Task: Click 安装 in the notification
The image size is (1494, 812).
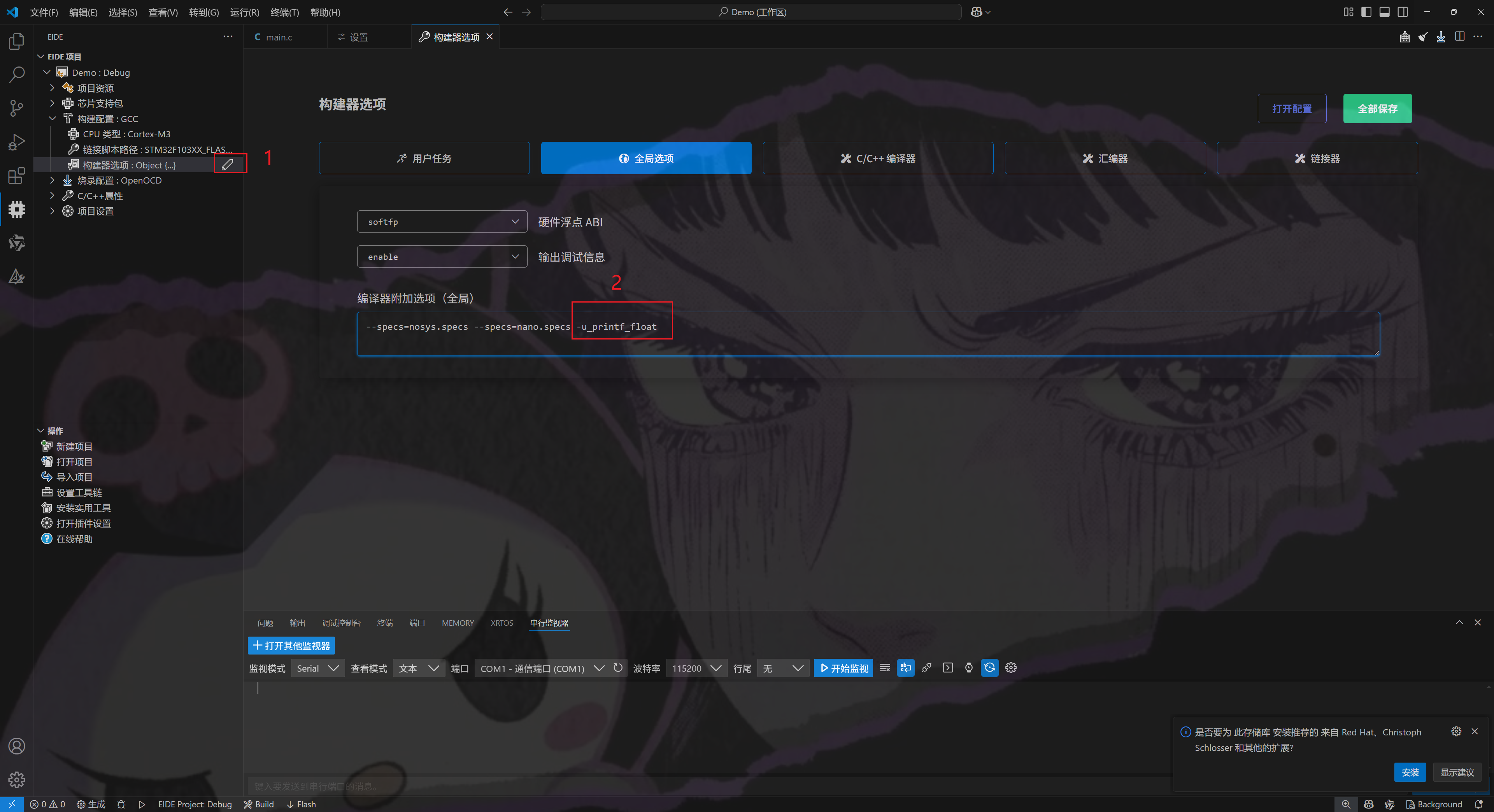Action: (x=1410, y=773)
